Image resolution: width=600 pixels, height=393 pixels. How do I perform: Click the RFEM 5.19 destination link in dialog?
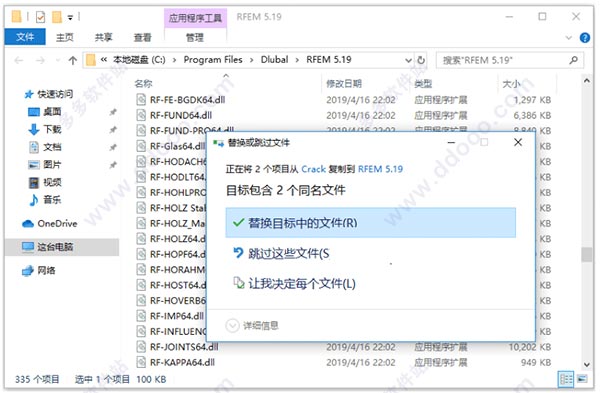(x=380, y=169)
